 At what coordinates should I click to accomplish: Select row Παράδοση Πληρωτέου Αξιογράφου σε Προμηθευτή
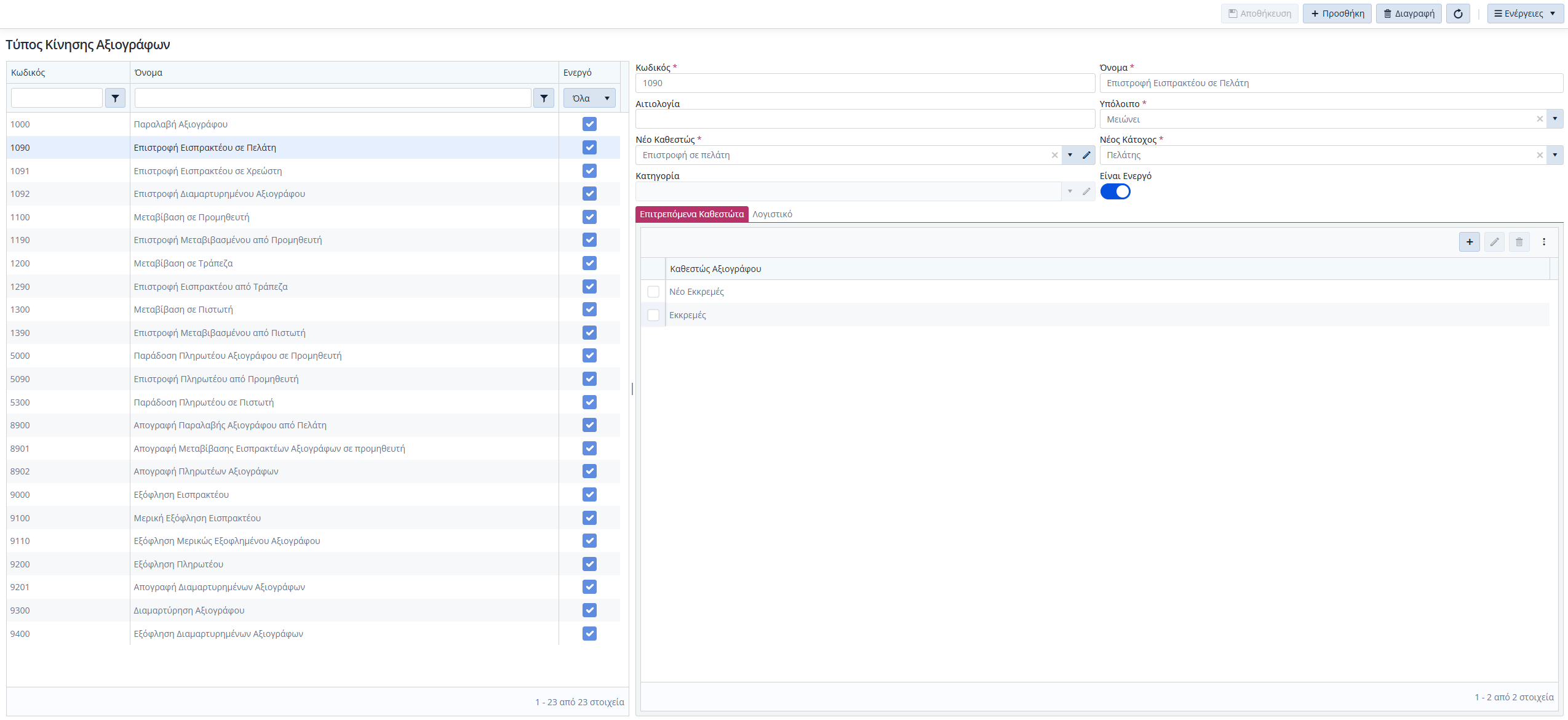point(313,356)
